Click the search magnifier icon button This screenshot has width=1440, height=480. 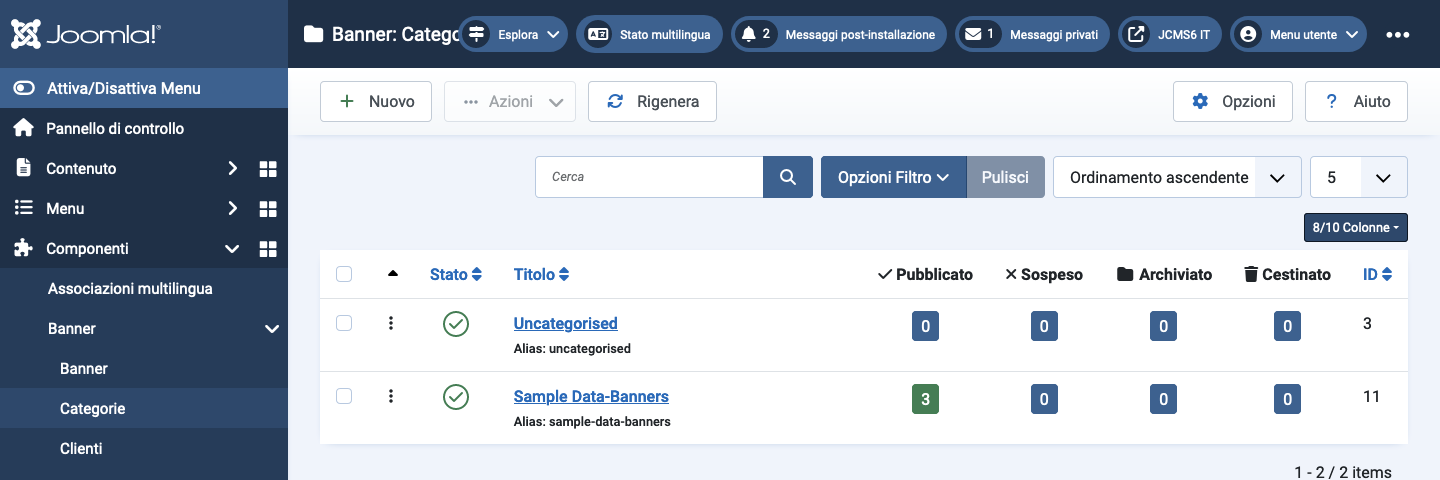click(788, 177)
